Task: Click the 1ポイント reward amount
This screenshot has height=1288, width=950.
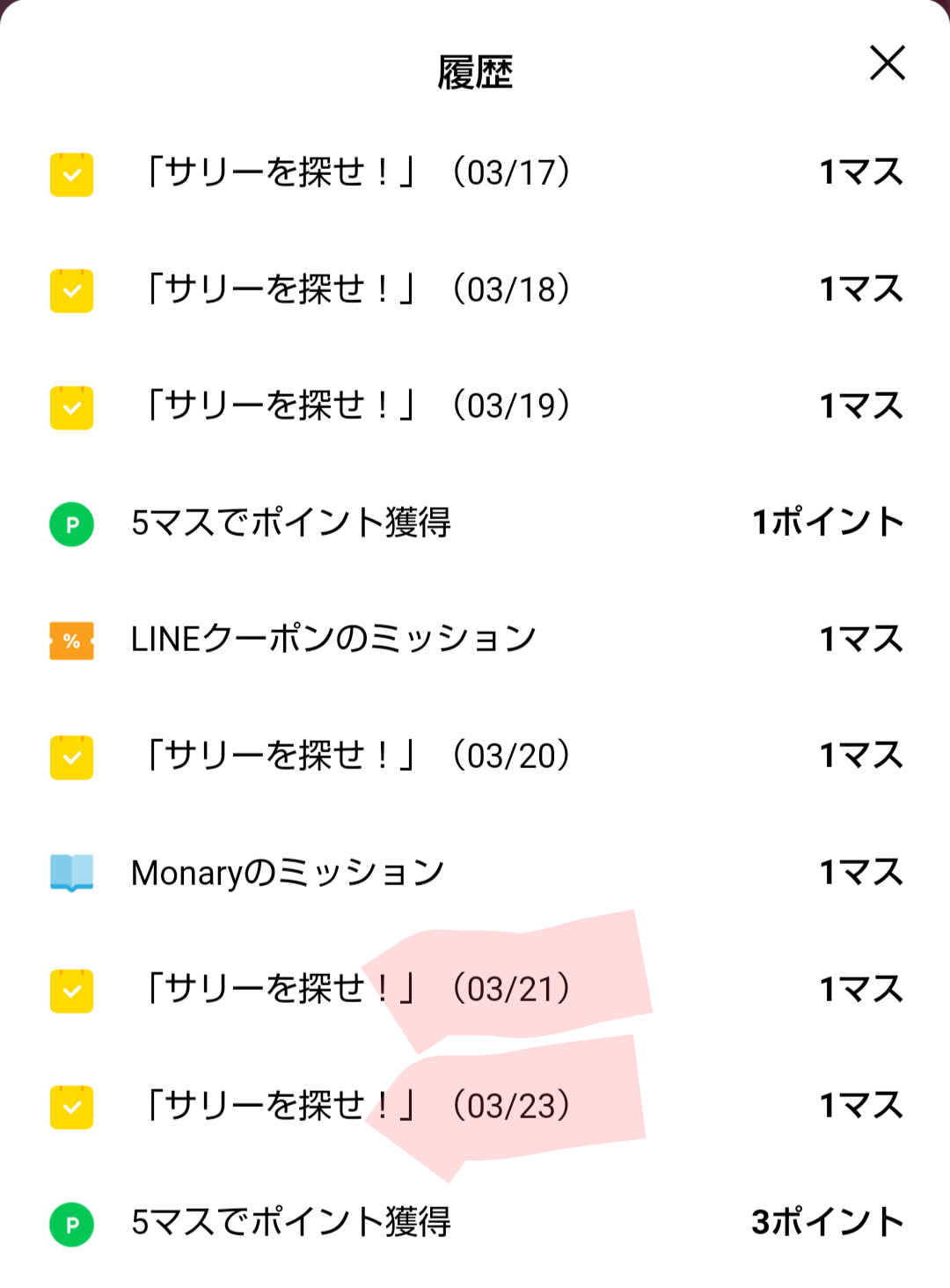Action: [x=828, y=523]
